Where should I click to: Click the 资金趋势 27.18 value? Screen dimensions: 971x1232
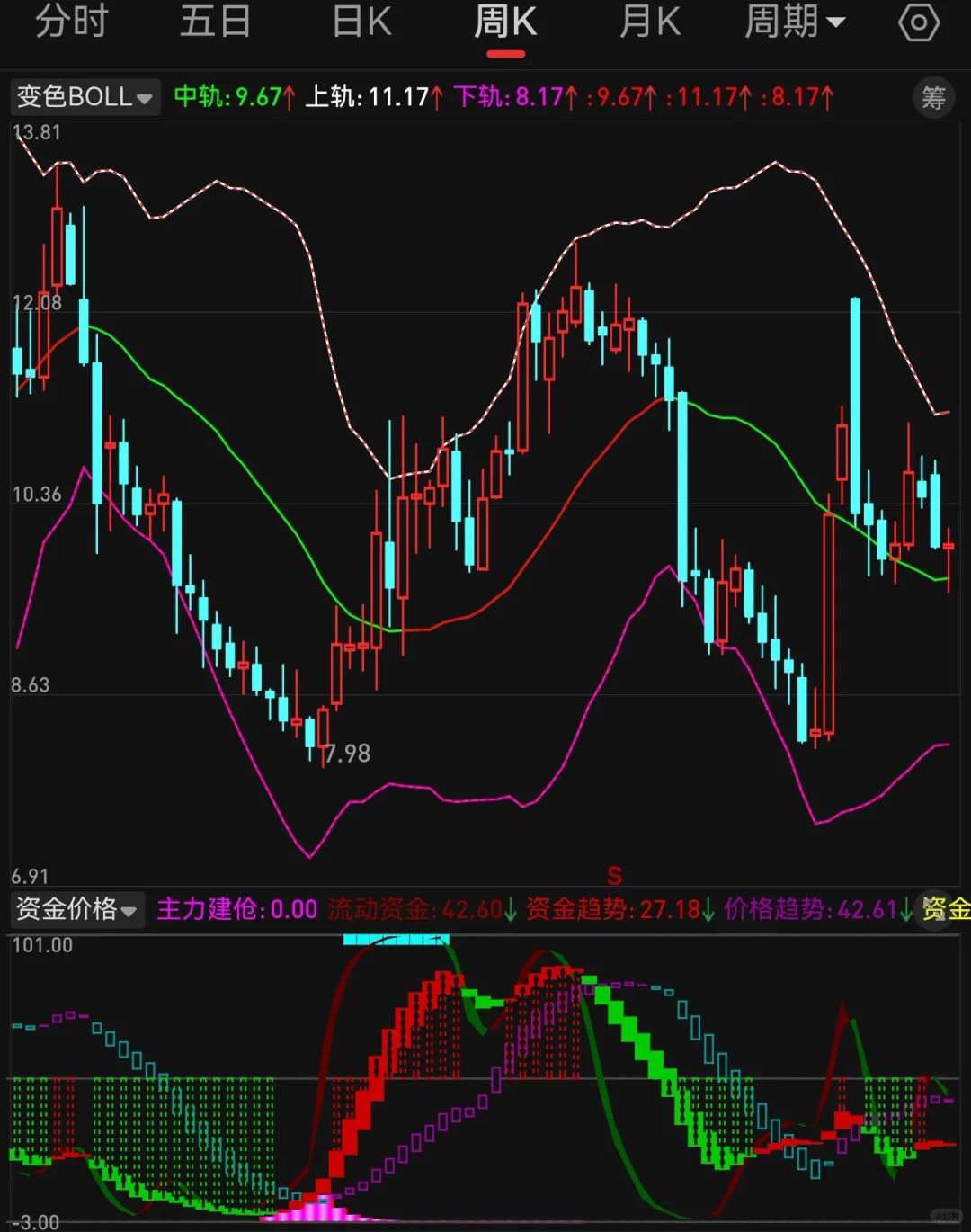615,911
